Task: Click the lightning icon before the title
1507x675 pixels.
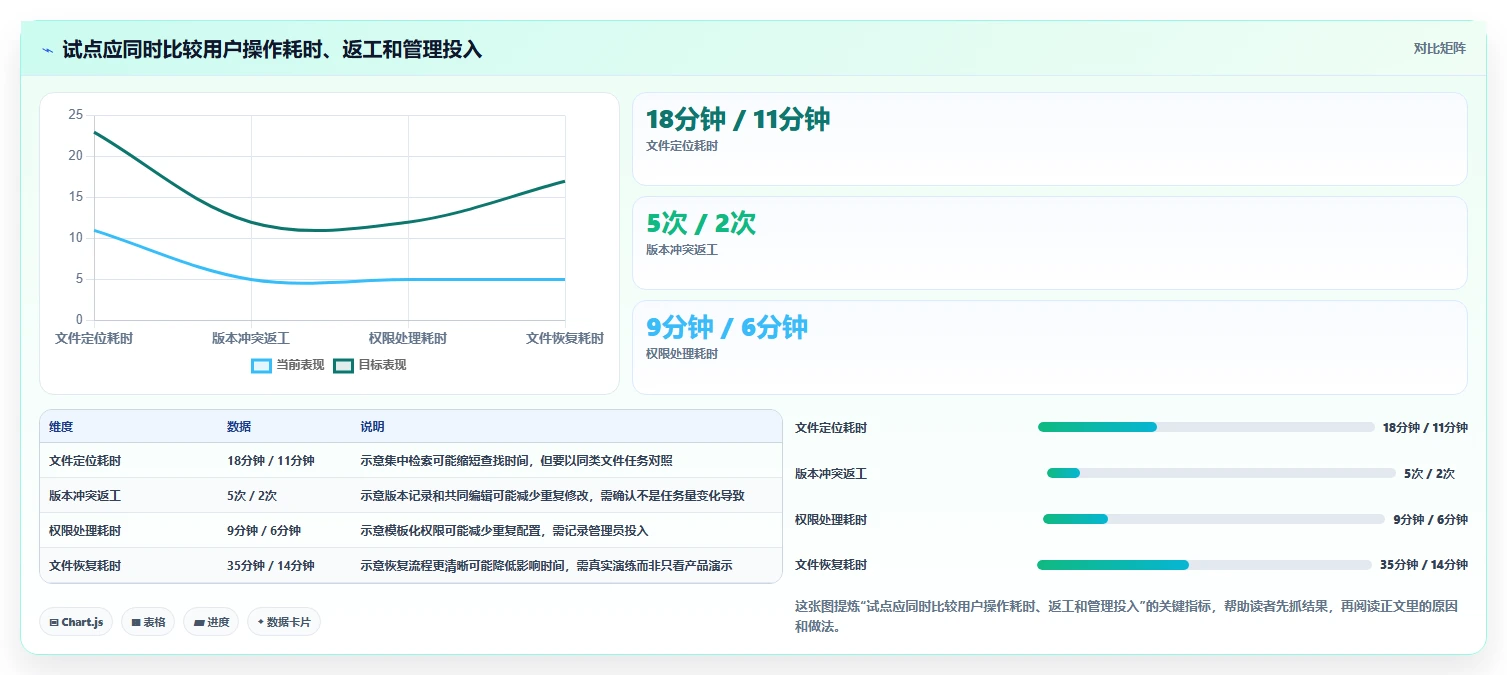Action: click(x=48, y=50)
